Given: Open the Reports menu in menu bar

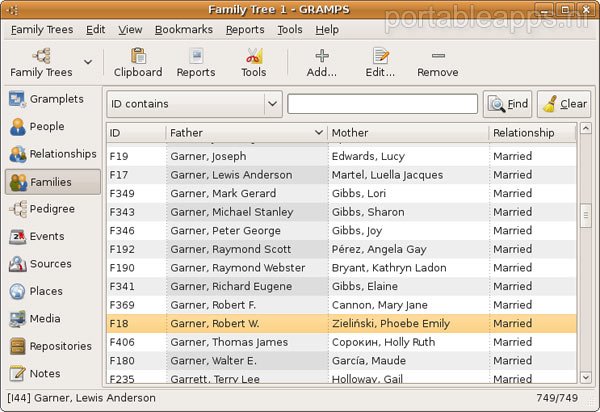Looking at the screenshot, I should coord(245,30).
